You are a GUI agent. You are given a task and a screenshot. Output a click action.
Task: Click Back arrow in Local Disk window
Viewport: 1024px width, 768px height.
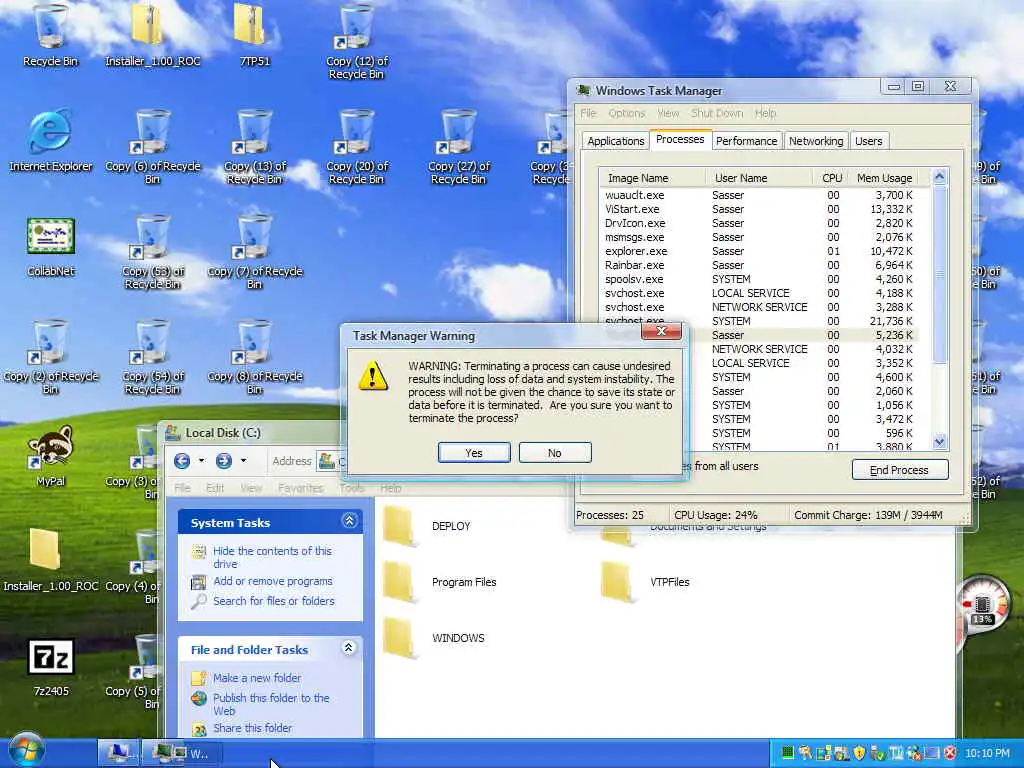click(182, 461)
